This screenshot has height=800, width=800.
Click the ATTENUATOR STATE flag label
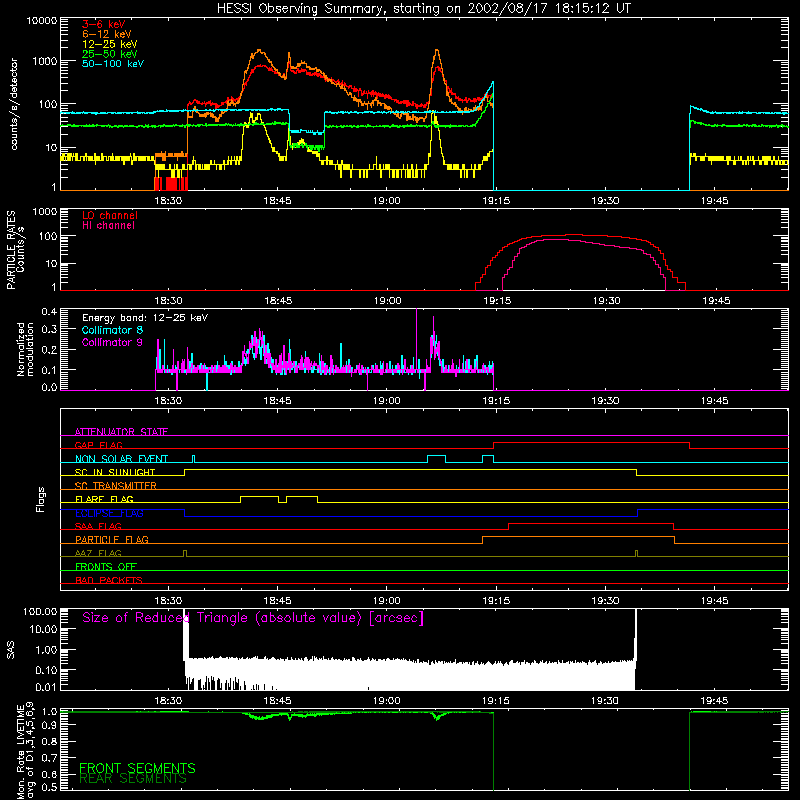pos(121,432)
